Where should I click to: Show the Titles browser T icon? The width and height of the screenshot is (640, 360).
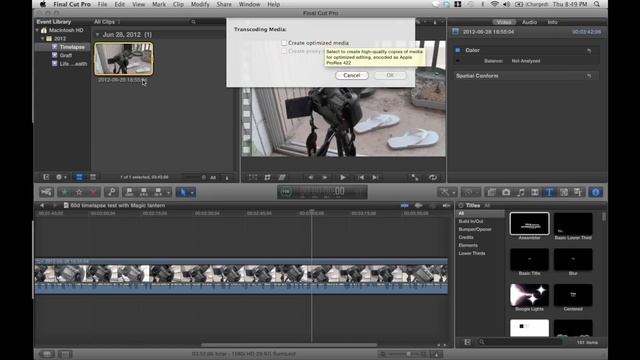point(549,192)
